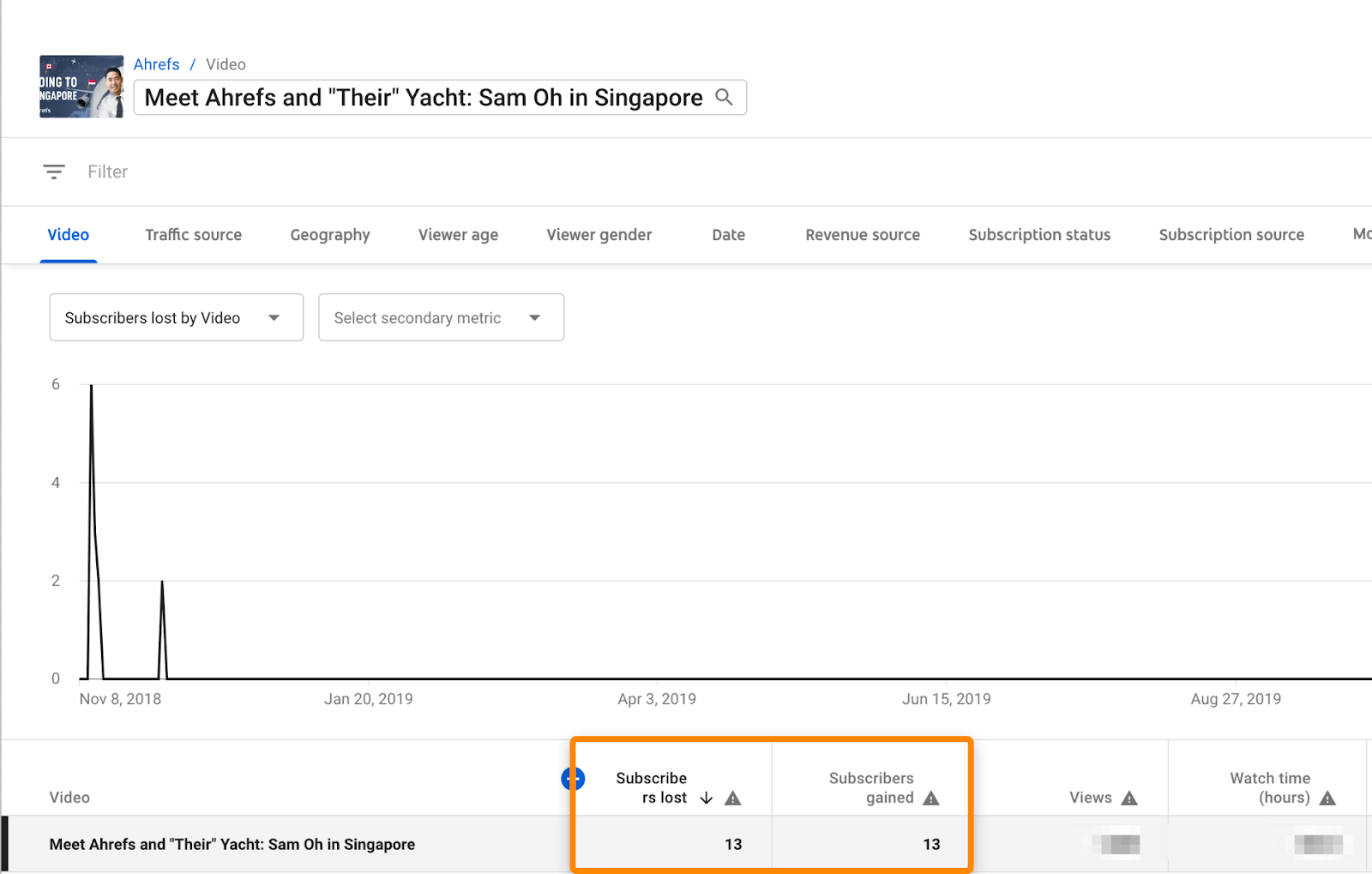The height and width of the screenshot is (874, 1372).
Task: Open the Select secondary metric dropdown
Action: pyautogui.click(x=440, y=316)
